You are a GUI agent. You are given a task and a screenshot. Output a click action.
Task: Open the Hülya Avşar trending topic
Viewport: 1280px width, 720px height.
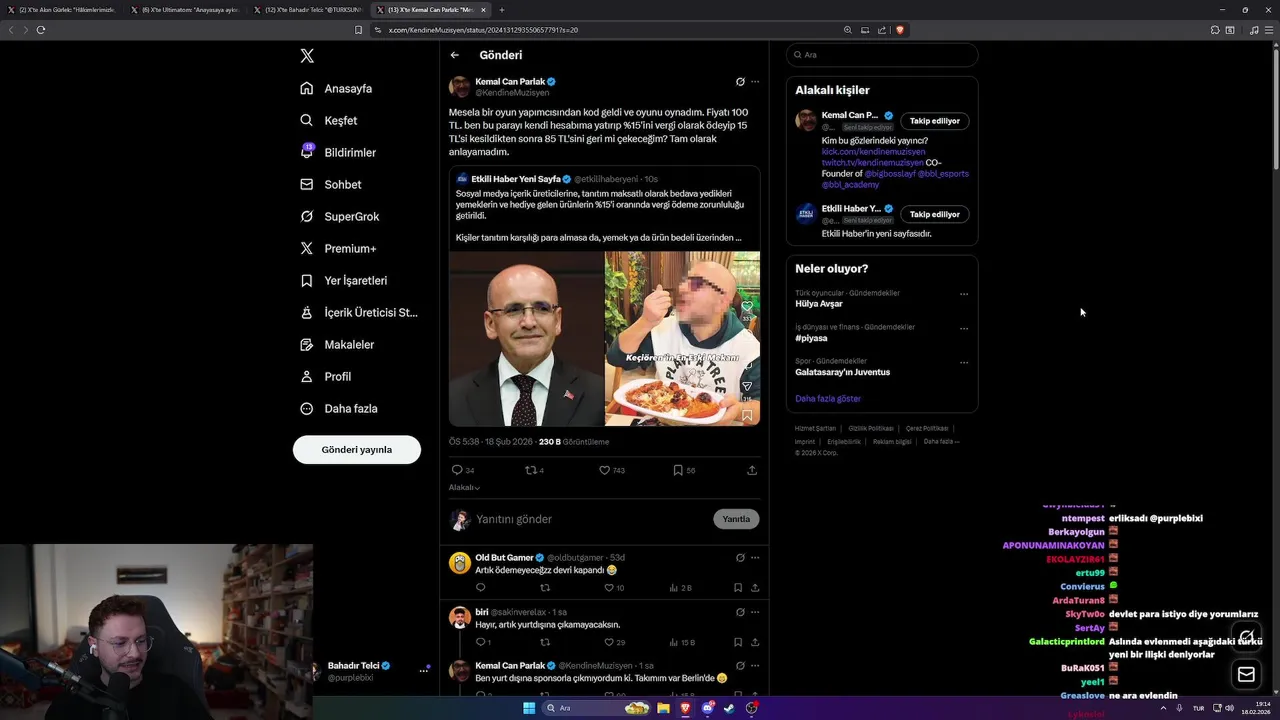pos(819,303)
